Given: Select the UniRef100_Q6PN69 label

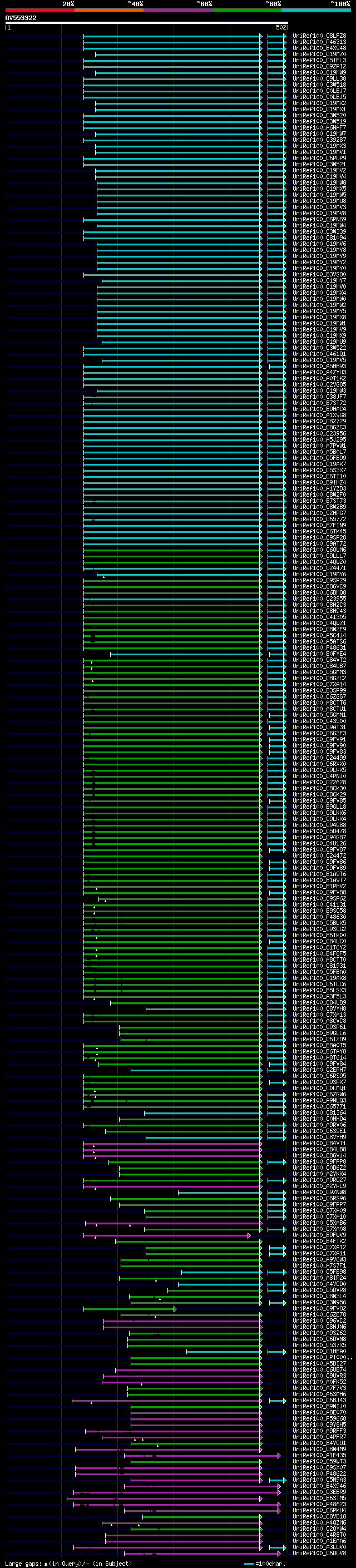Looking at the screenshot, I should [x=319, y=220].
